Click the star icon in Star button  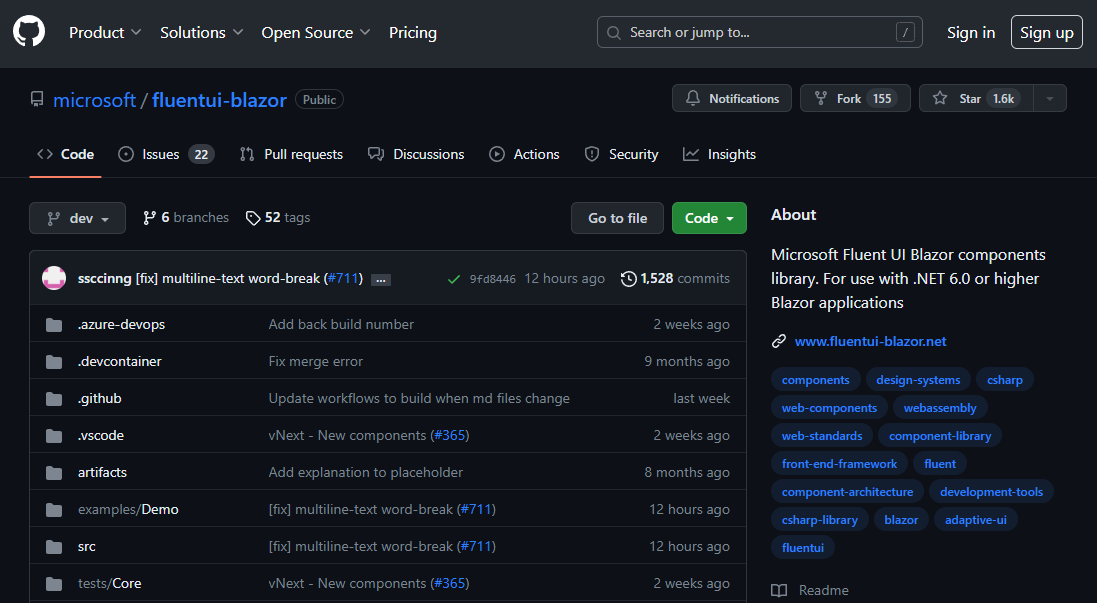(940, 99)
